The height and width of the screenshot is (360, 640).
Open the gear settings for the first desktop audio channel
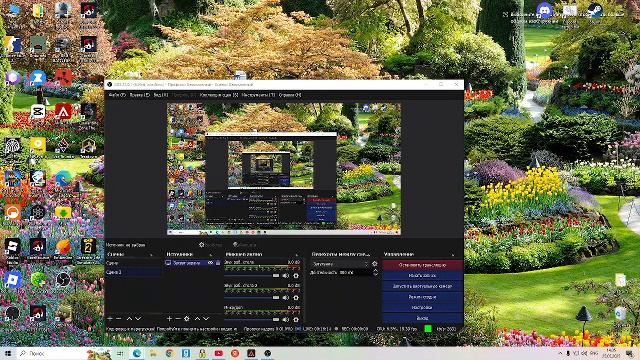pyautogui.click(x=296, y=276)
